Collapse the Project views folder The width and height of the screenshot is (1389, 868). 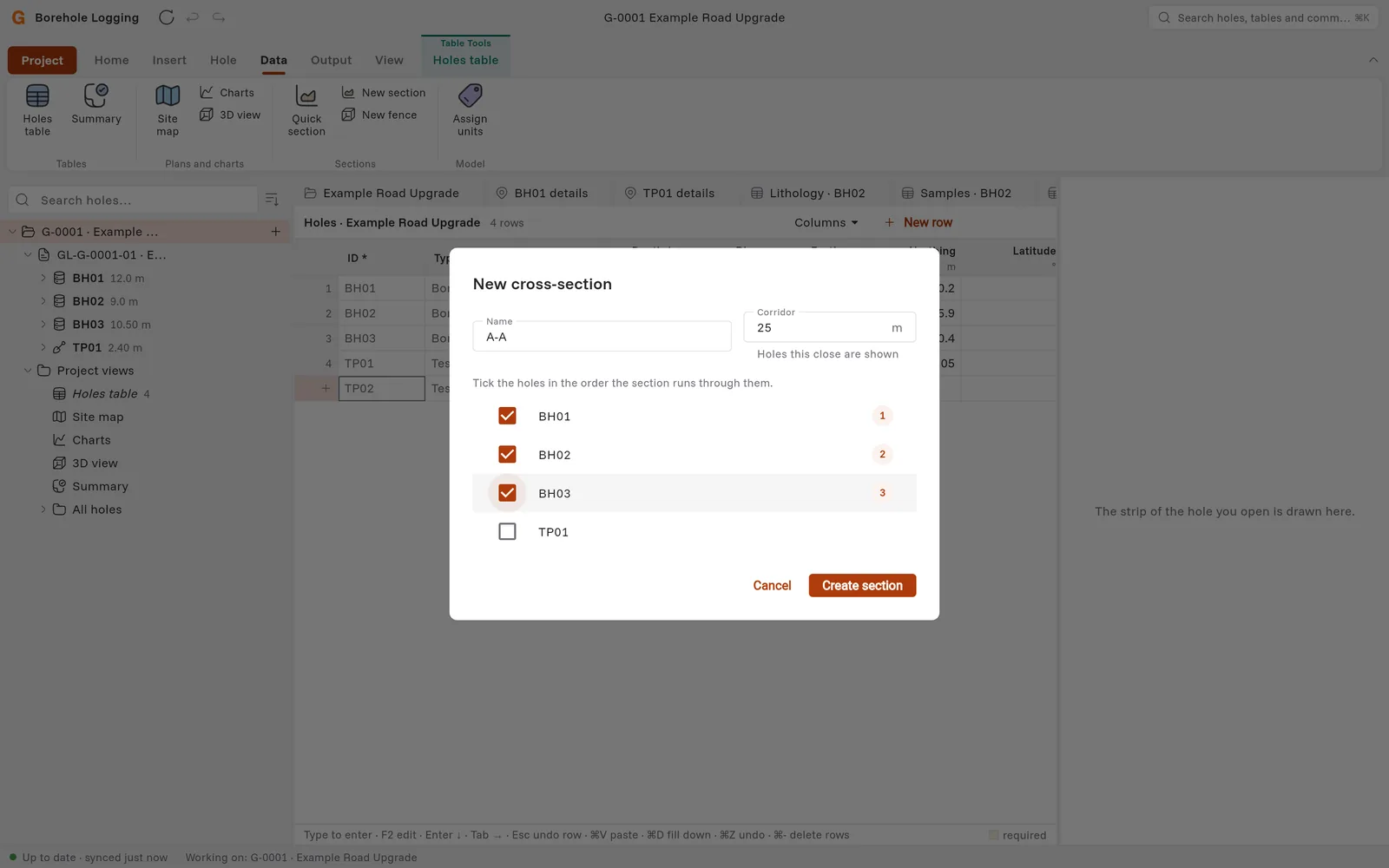[x=28, y=371]
